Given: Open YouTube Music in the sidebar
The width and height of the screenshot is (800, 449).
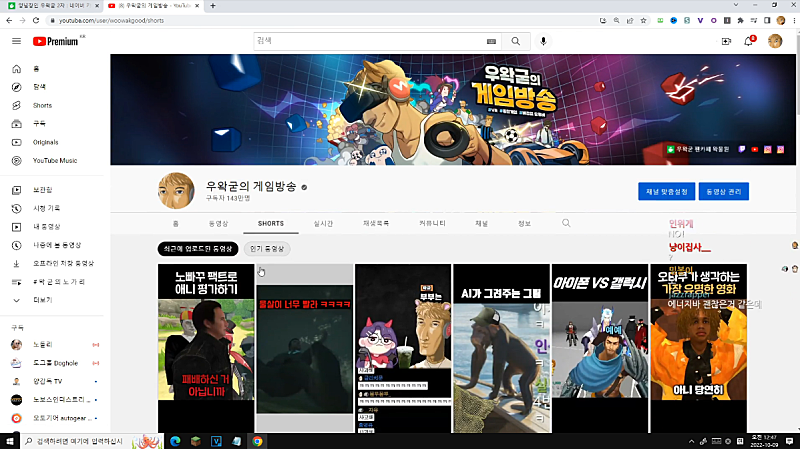Looking at the screenshot, I should click(x=54, y=160).
